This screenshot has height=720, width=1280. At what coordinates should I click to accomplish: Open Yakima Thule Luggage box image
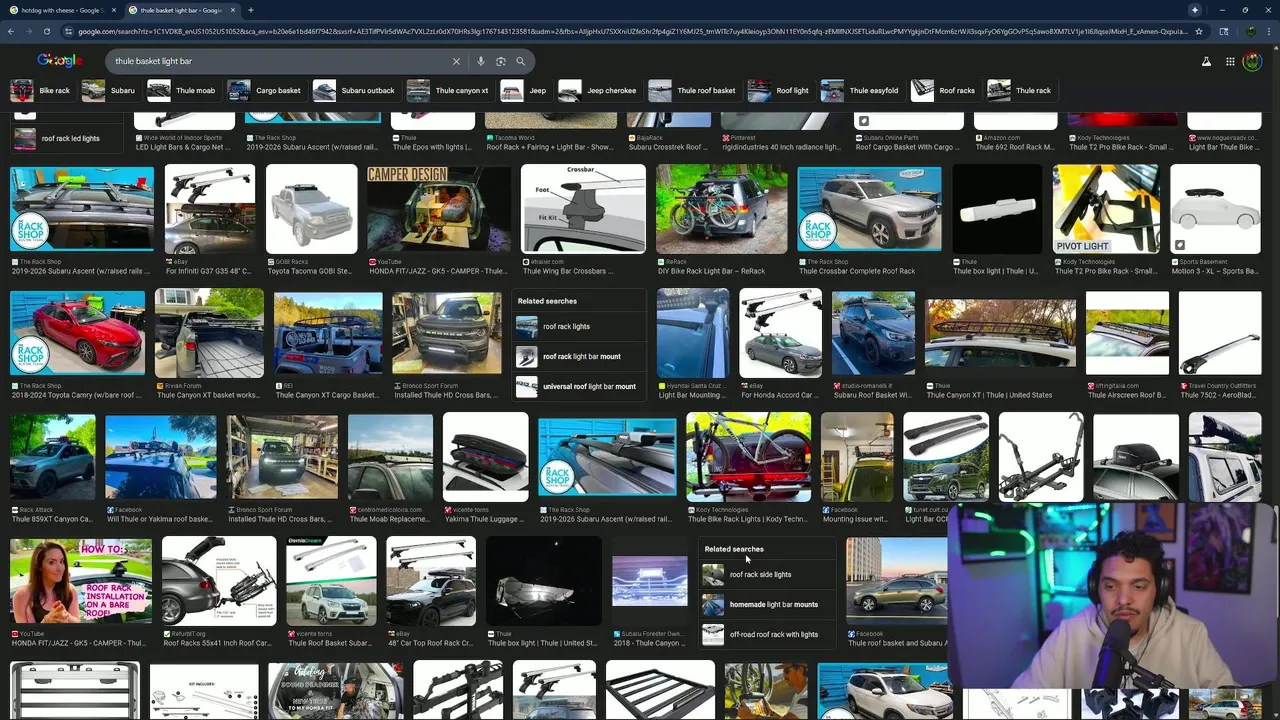pyautogui.click(x=485, y=457)
